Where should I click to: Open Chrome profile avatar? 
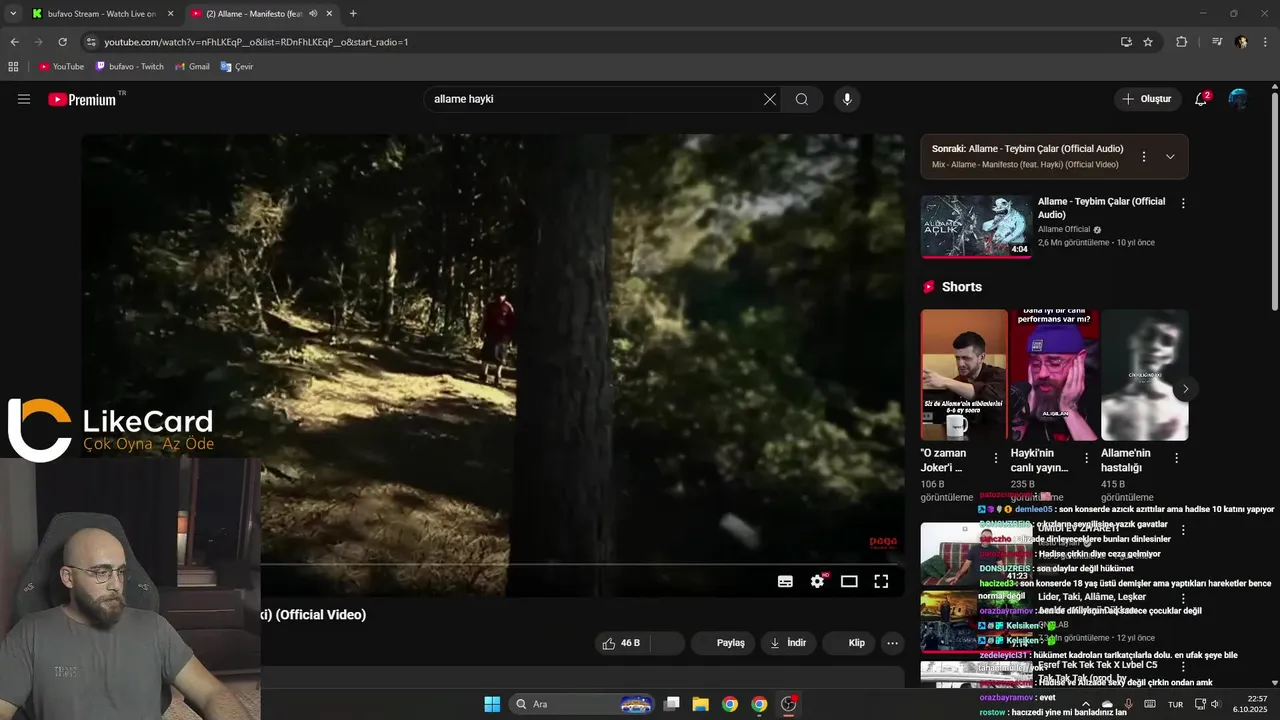pyautogui.click(x=1241, y=42)
